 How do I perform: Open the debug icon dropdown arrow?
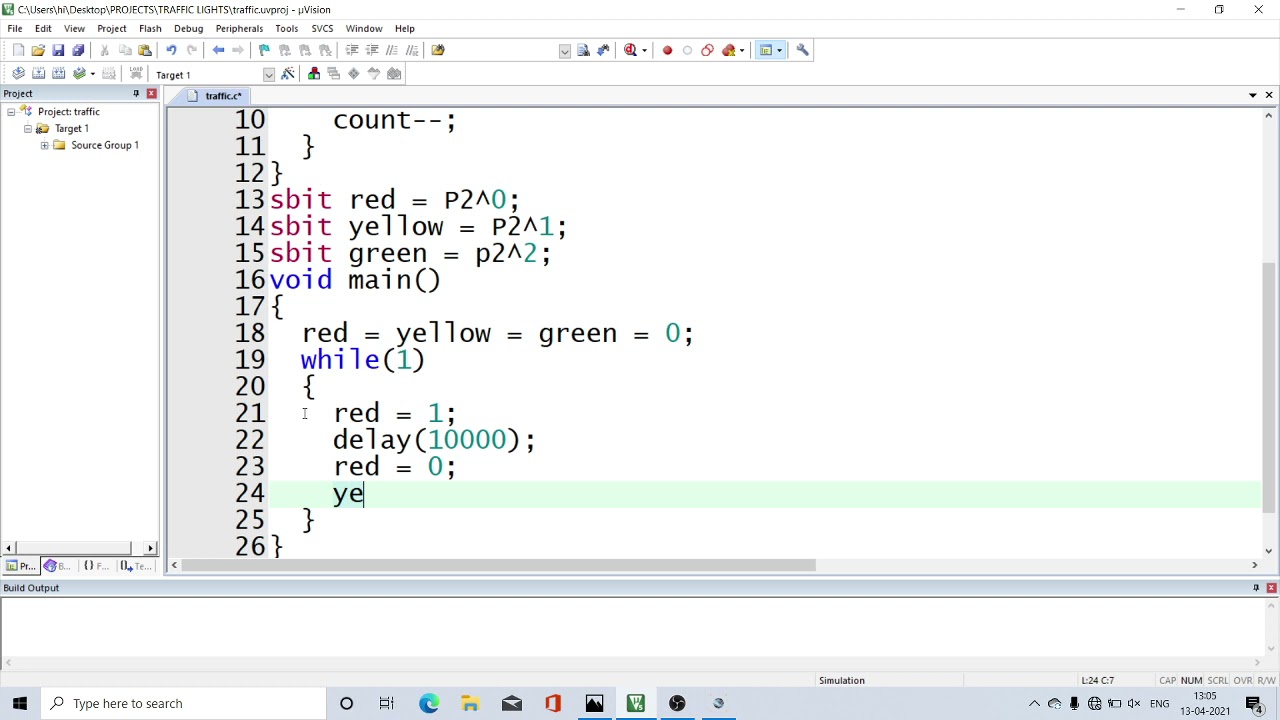point(644,50)
